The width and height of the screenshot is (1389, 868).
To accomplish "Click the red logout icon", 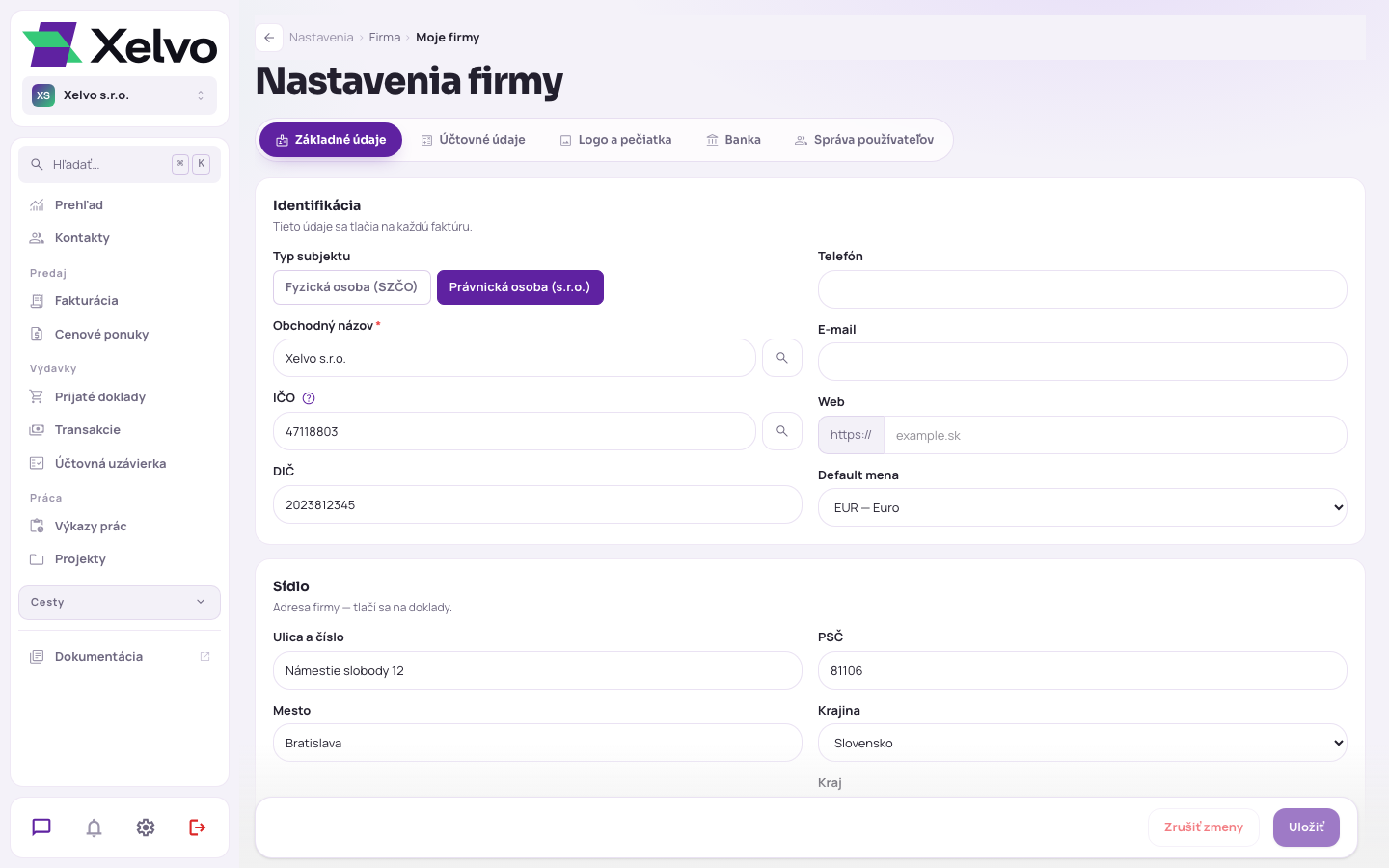I will pos(198,827).
